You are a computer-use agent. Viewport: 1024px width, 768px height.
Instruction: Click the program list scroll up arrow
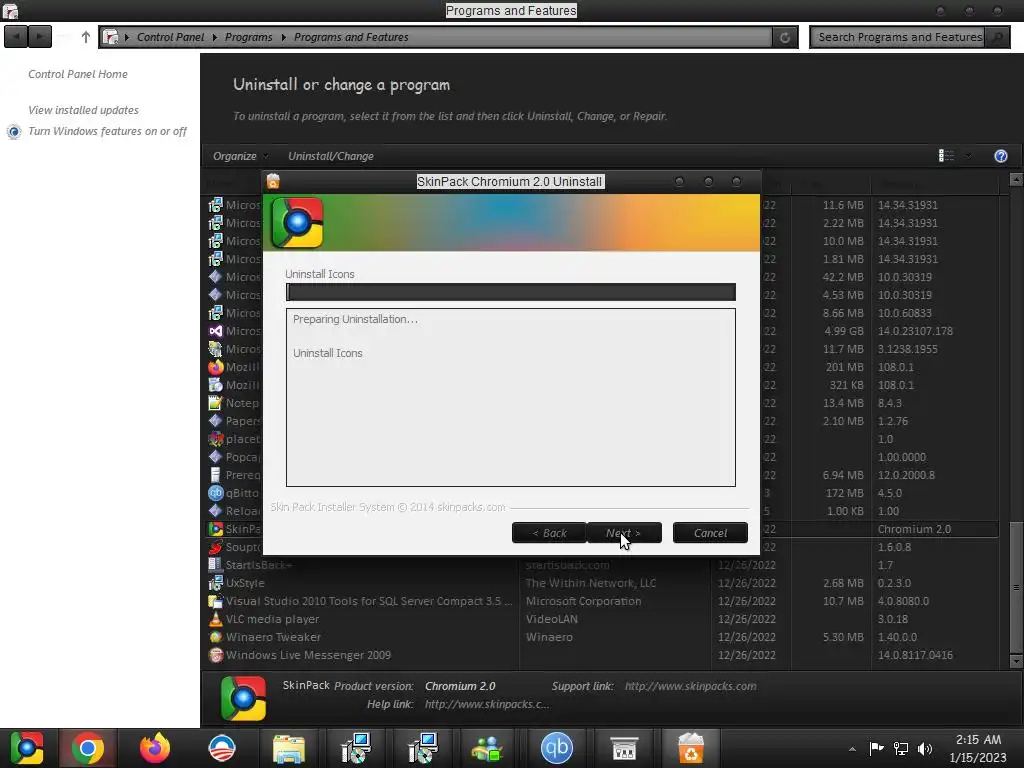tap(1016, 179)
